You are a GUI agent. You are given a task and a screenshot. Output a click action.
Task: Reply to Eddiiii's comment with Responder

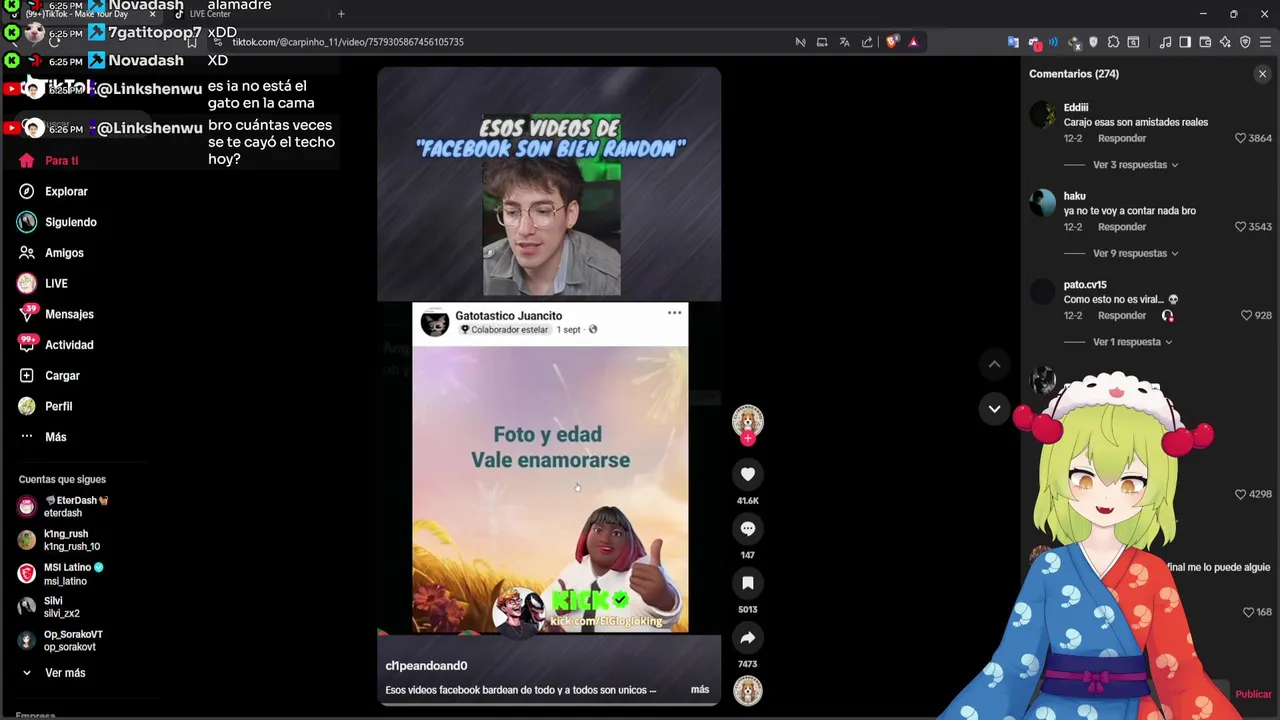point(1122,139)
